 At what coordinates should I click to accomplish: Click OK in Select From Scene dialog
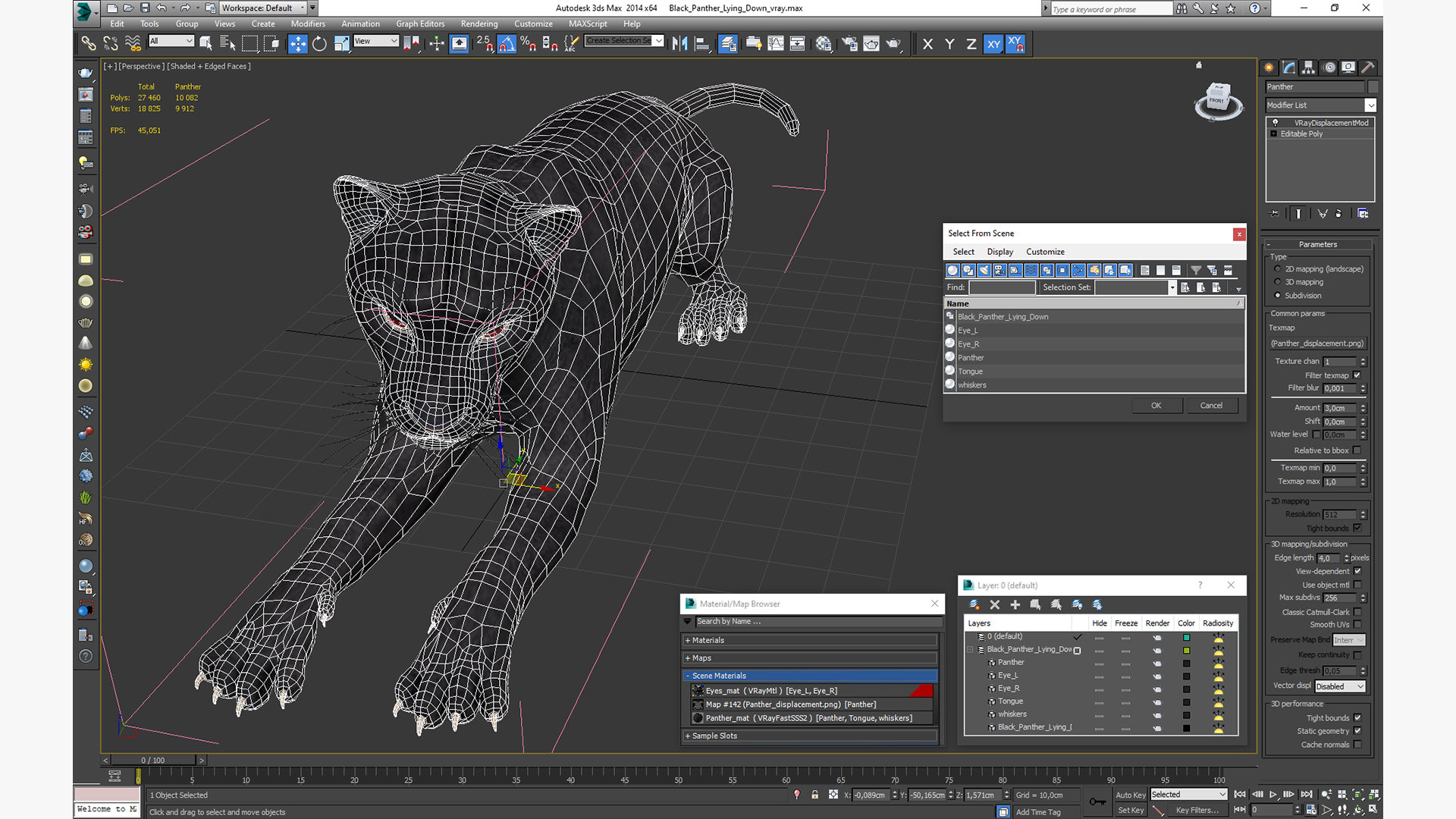click(x=1156, y=406)
